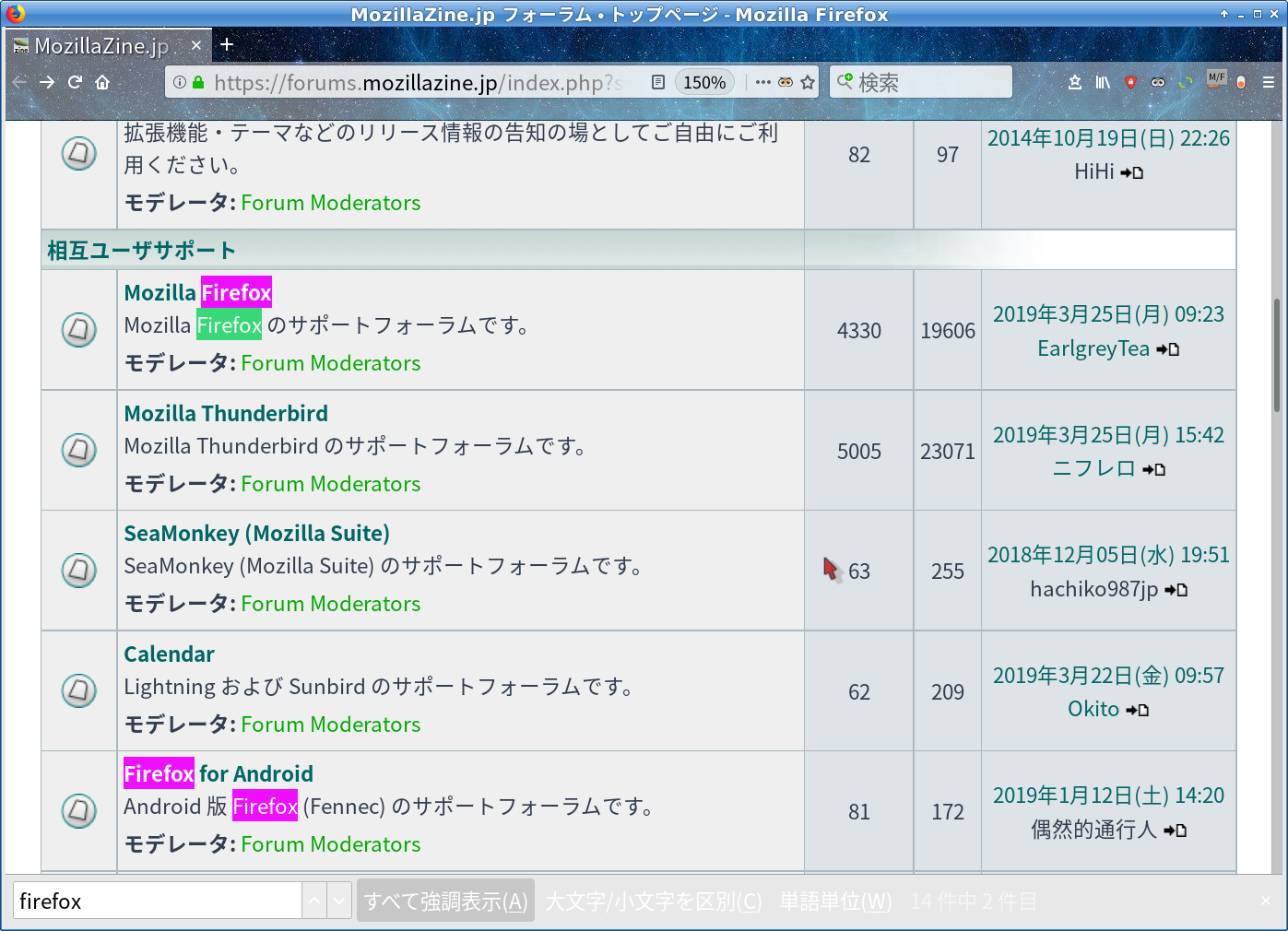Click the owl icon in address bar
Screen dimensions: 1288x931
(786, 82)
